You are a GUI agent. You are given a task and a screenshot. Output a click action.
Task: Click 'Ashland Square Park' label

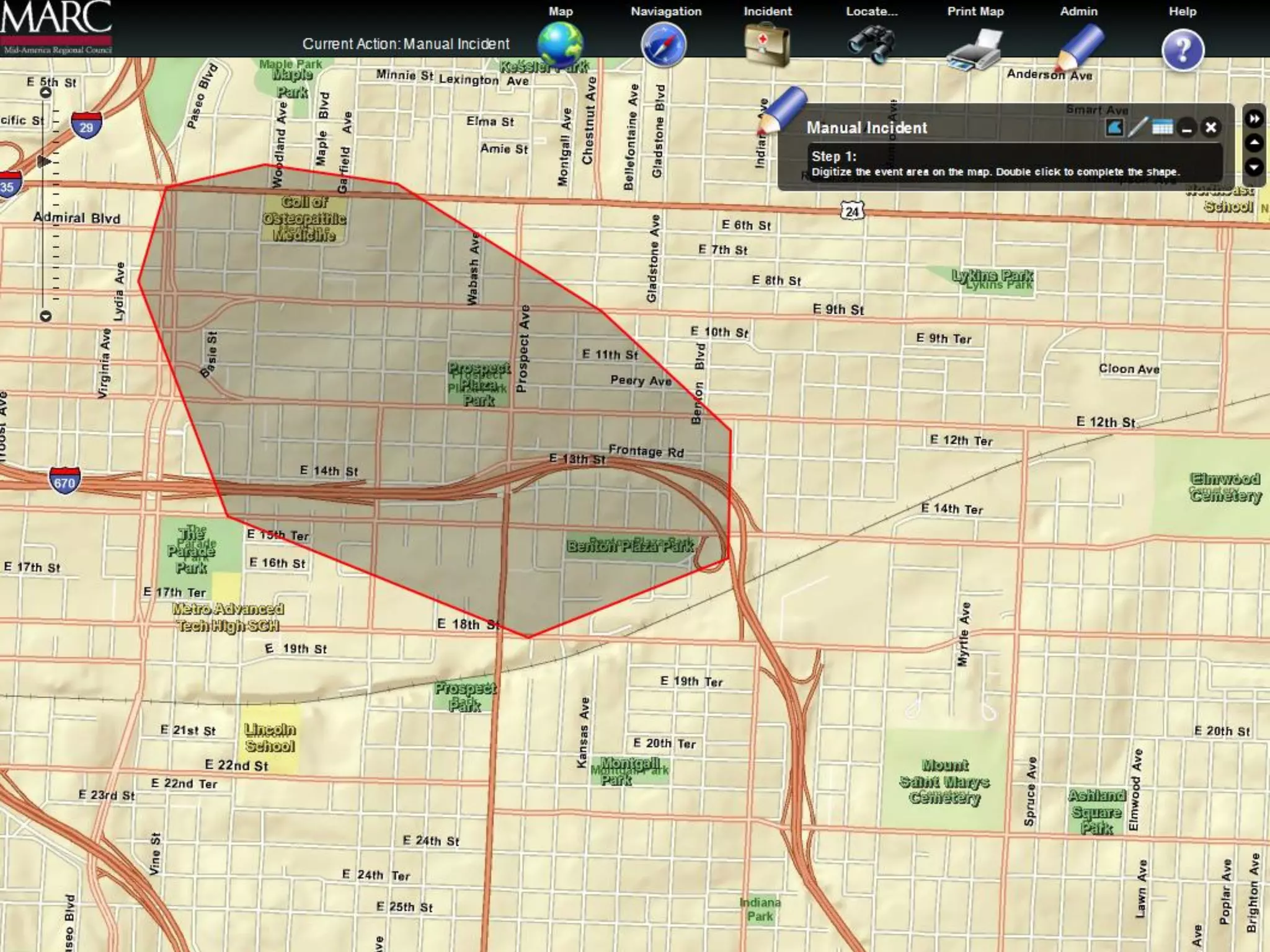(1096, 811)
